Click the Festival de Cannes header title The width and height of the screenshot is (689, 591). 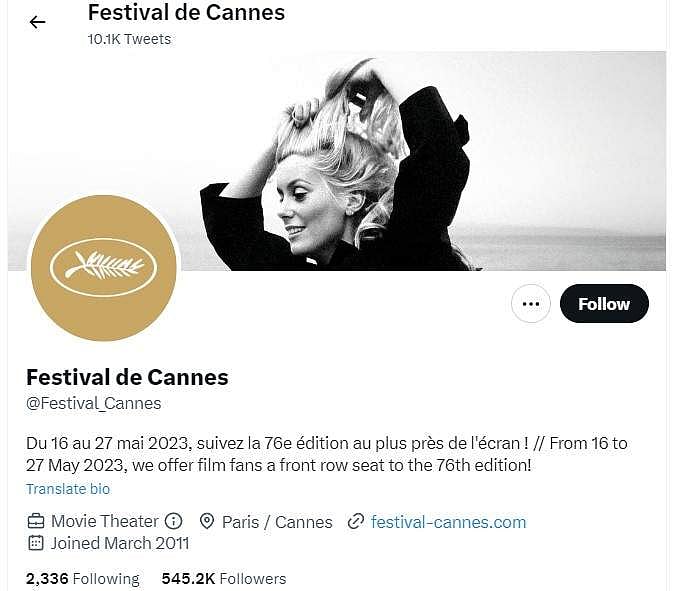click(x=186, y=13)
